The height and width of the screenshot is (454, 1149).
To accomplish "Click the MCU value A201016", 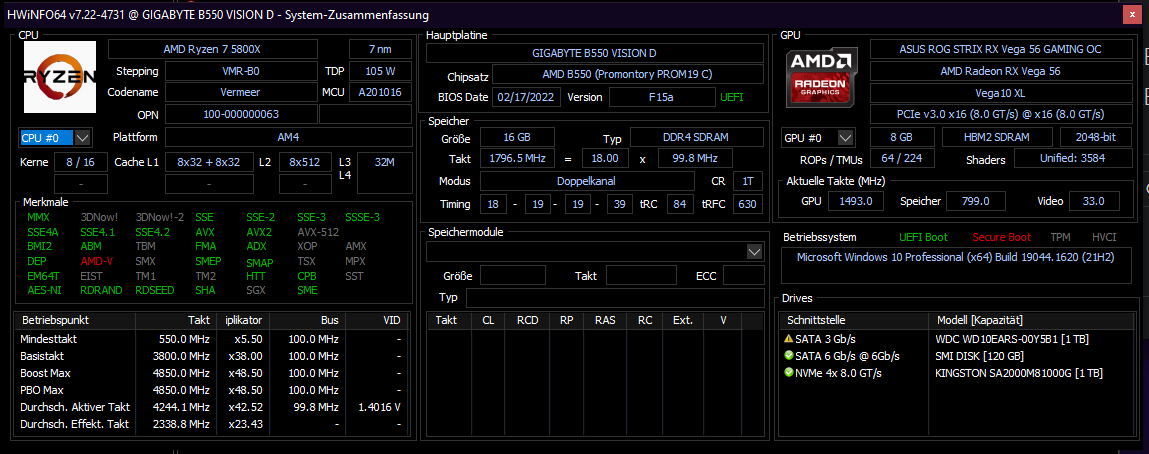I will point(380,92).
